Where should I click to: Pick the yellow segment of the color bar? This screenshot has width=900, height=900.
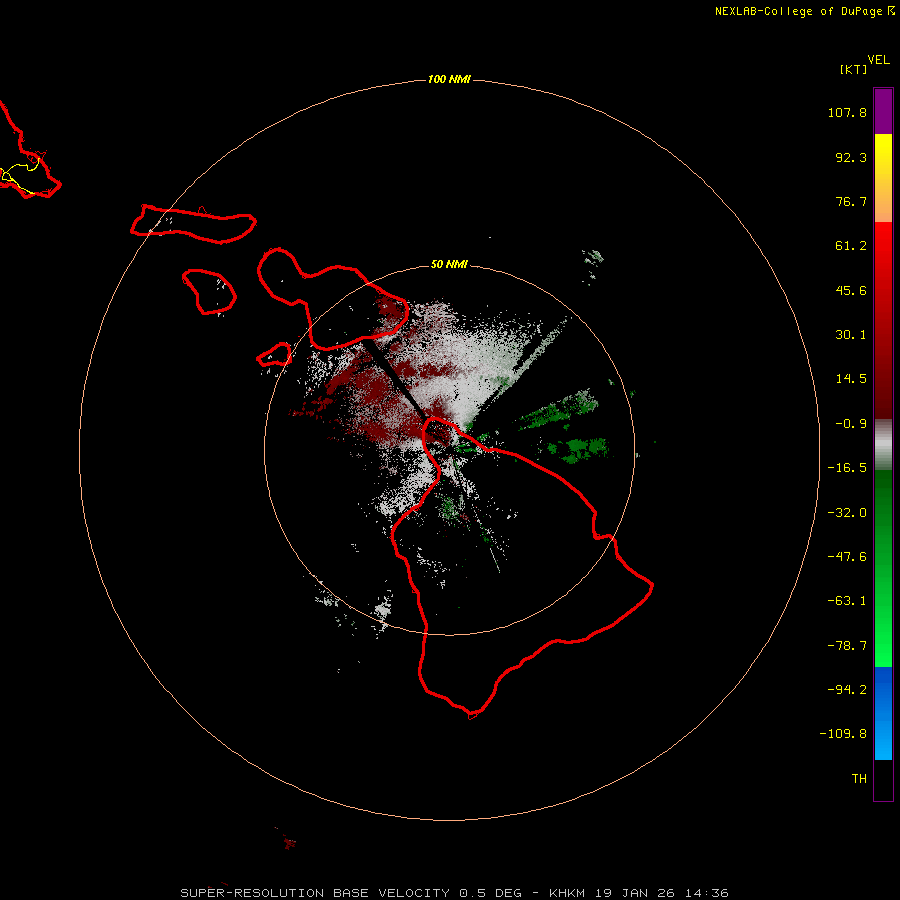883,156
